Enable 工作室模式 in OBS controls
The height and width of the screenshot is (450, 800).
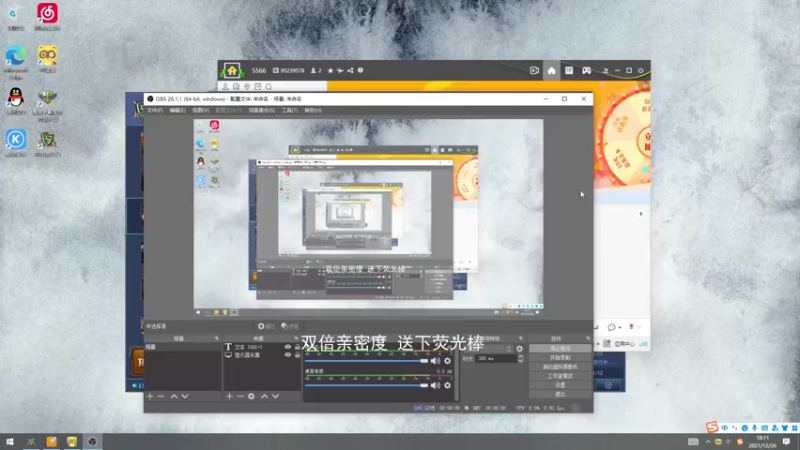coord(560,376)
